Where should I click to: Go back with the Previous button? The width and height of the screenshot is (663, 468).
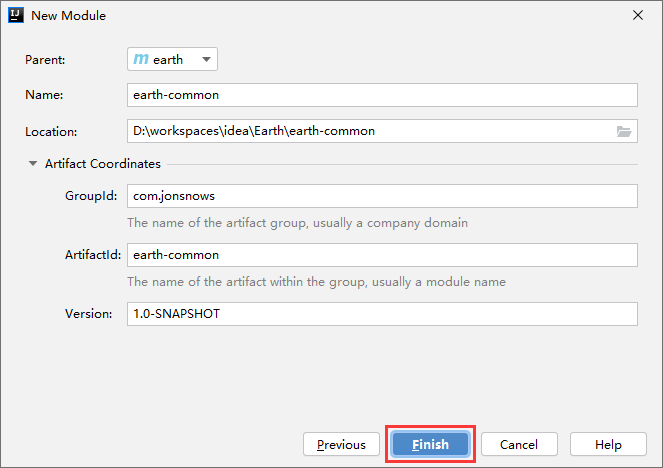pyautogui.click(x=341, y=444)
